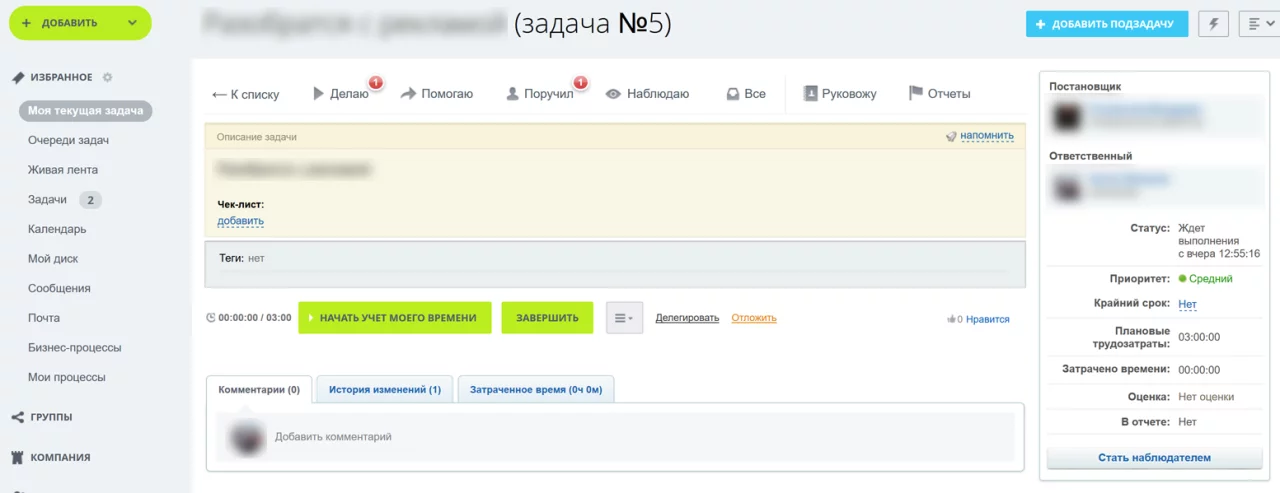Viewport: 1280px width, 493px height.
Task: Open Поручил tasks filter
Action: click(x=539, y=94)
